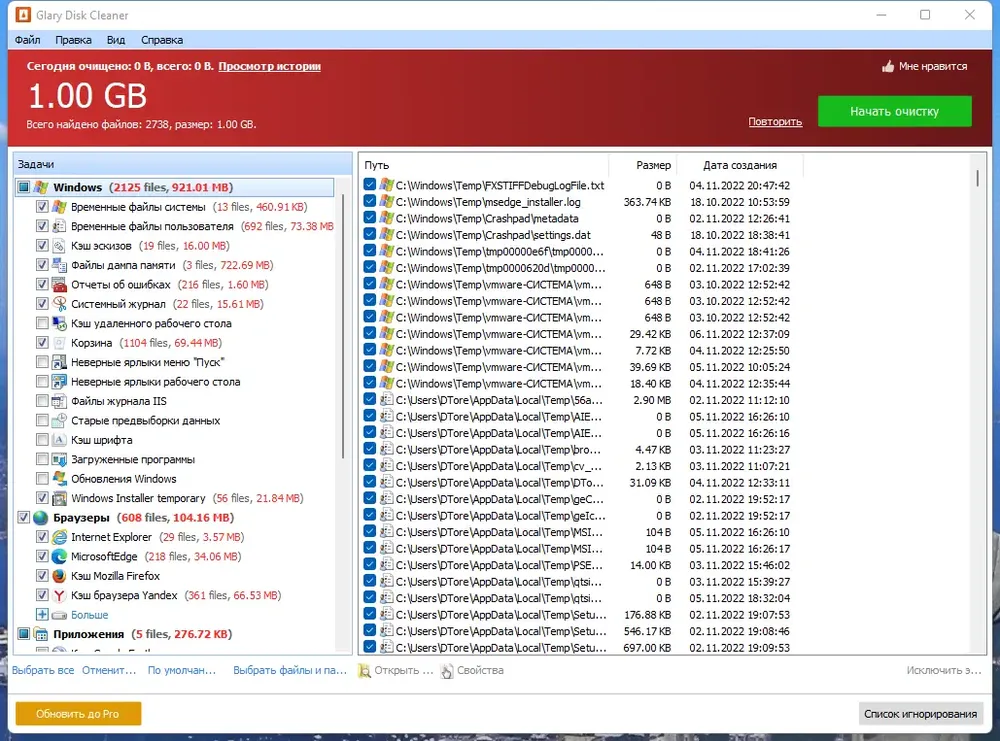The width and height of the screenshot is (1000, 741).
Task: Uncheck the MicrosoftEdge checkbox
Action: pos(42,556)
